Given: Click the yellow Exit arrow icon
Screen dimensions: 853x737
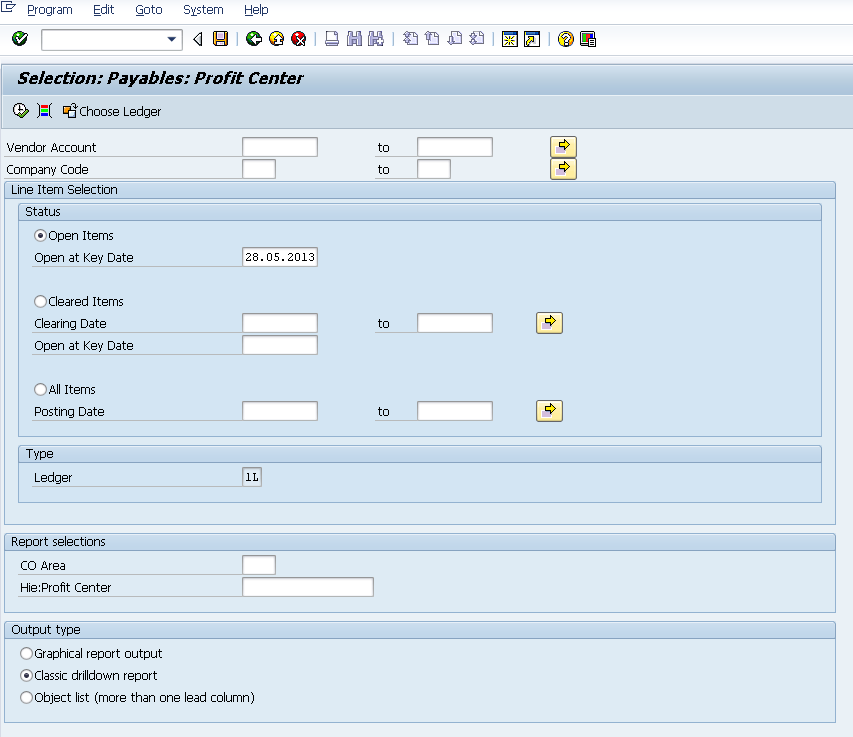Looking at the screenshot, I should (276, 39).
